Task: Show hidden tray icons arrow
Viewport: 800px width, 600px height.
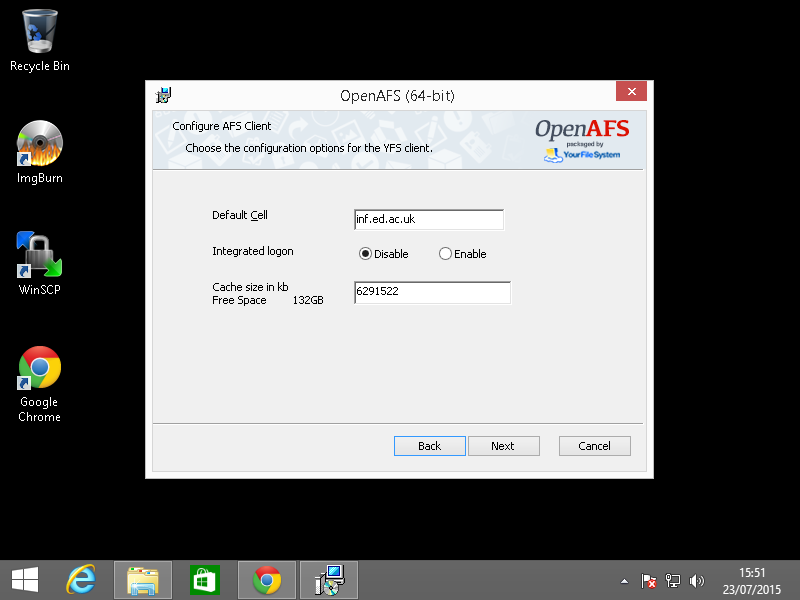Action: 624,581
